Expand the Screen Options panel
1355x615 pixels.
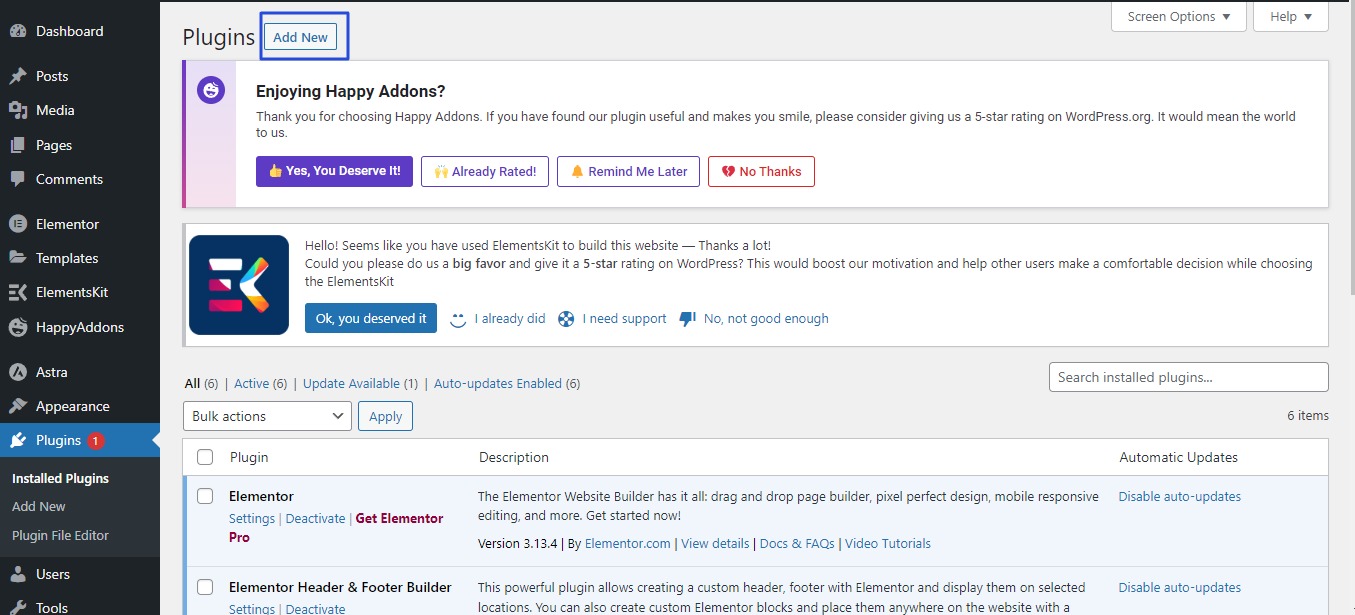click(x=1179, y=17)
